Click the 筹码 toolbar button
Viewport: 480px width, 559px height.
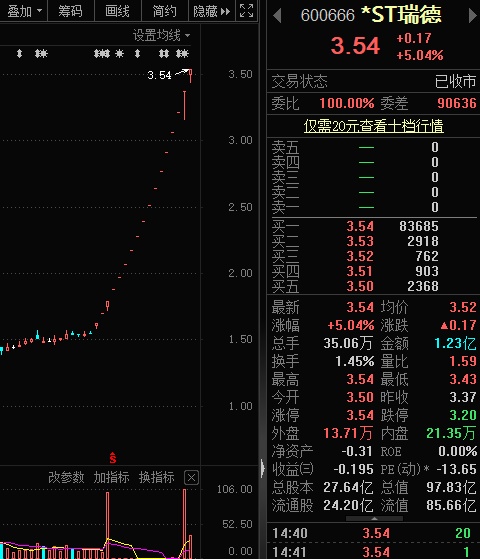coord(70,11)
